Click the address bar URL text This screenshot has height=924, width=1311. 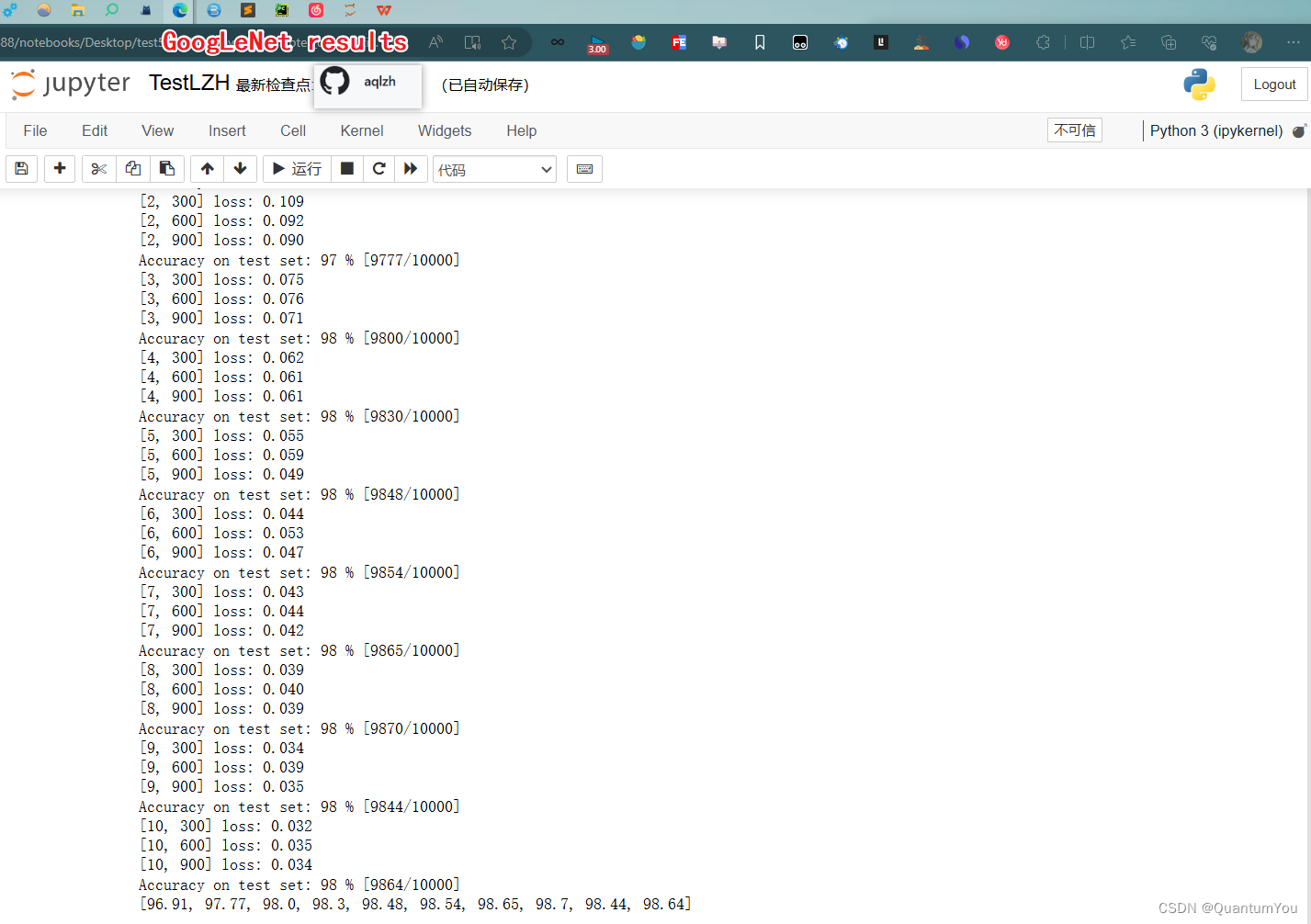[x=81, y=42]
